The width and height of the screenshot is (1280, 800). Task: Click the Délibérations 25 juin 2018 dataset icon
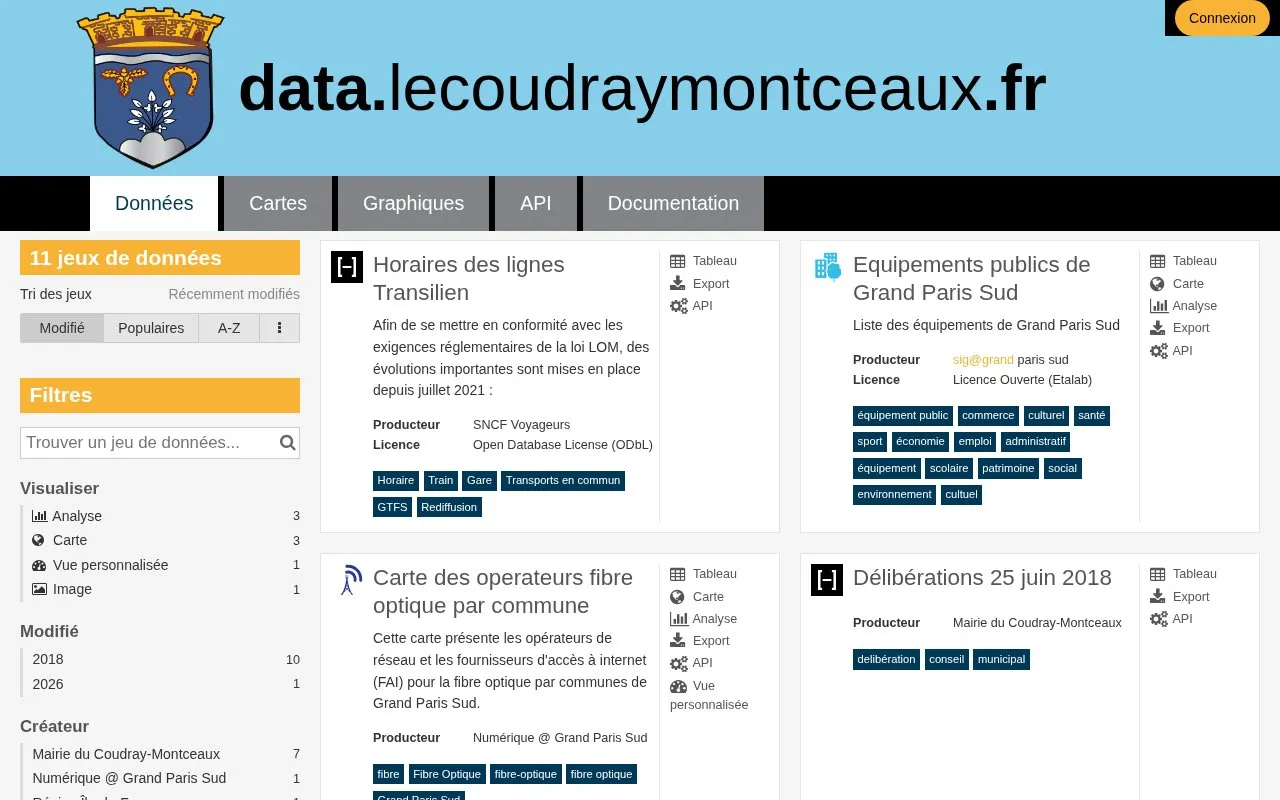[x=827, y=579]
